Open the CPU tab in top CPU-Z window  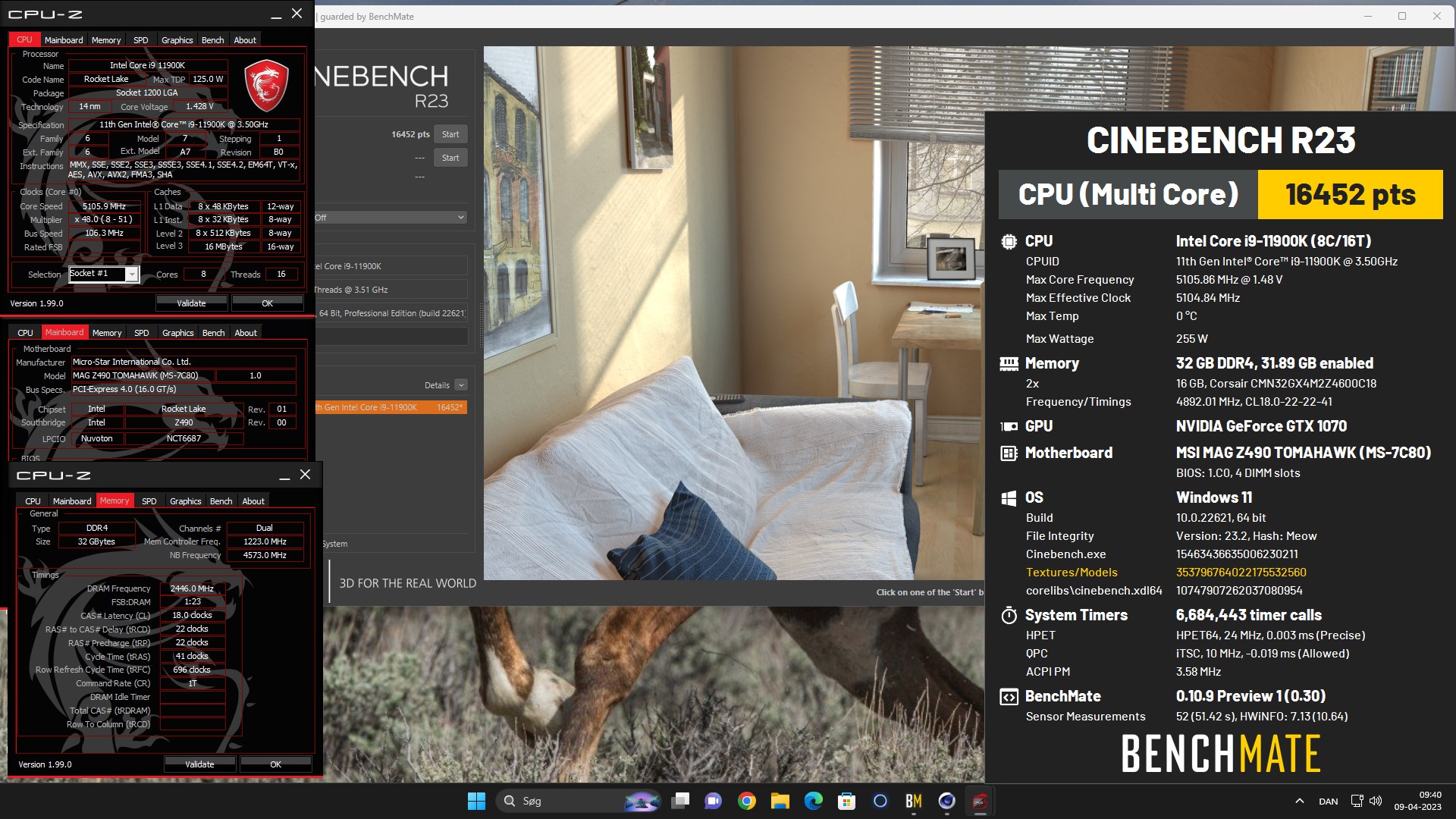click(x=24, y=40)
